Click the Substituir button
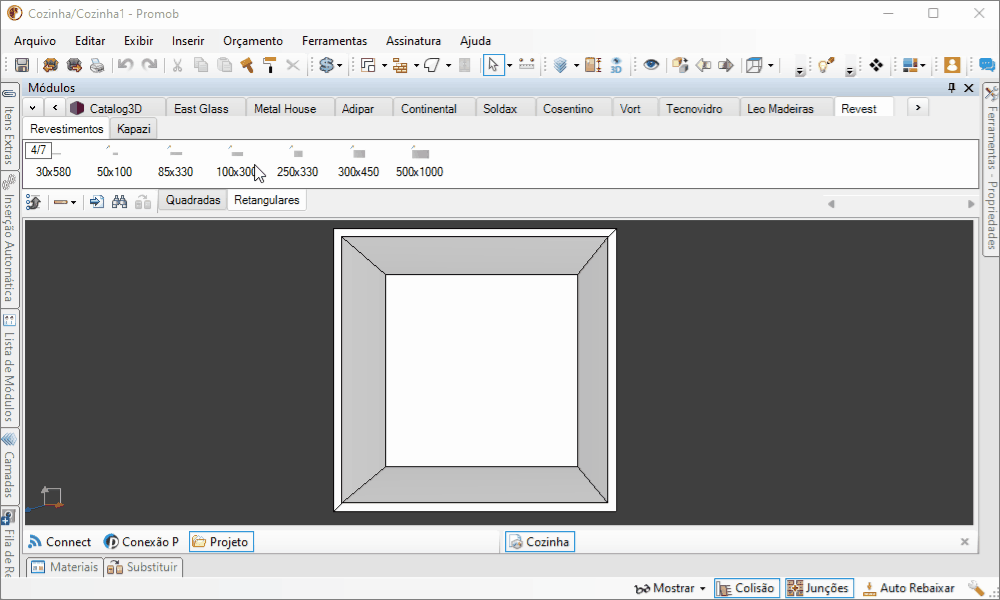The width and height of the screenshot is (1000, 600). tap(143, 567)
